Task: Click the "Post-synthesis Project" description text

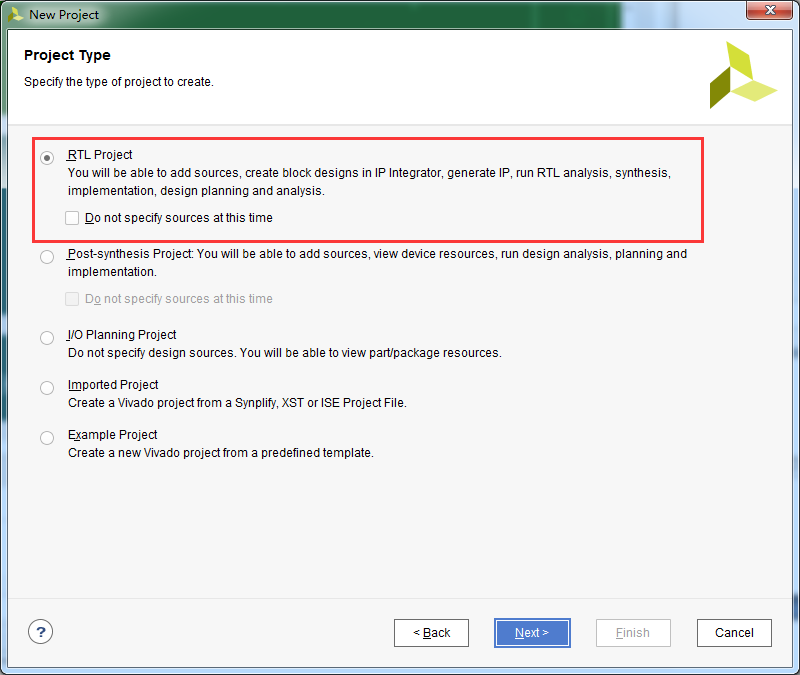Action: pyautogui.click(x=378, y=263)
